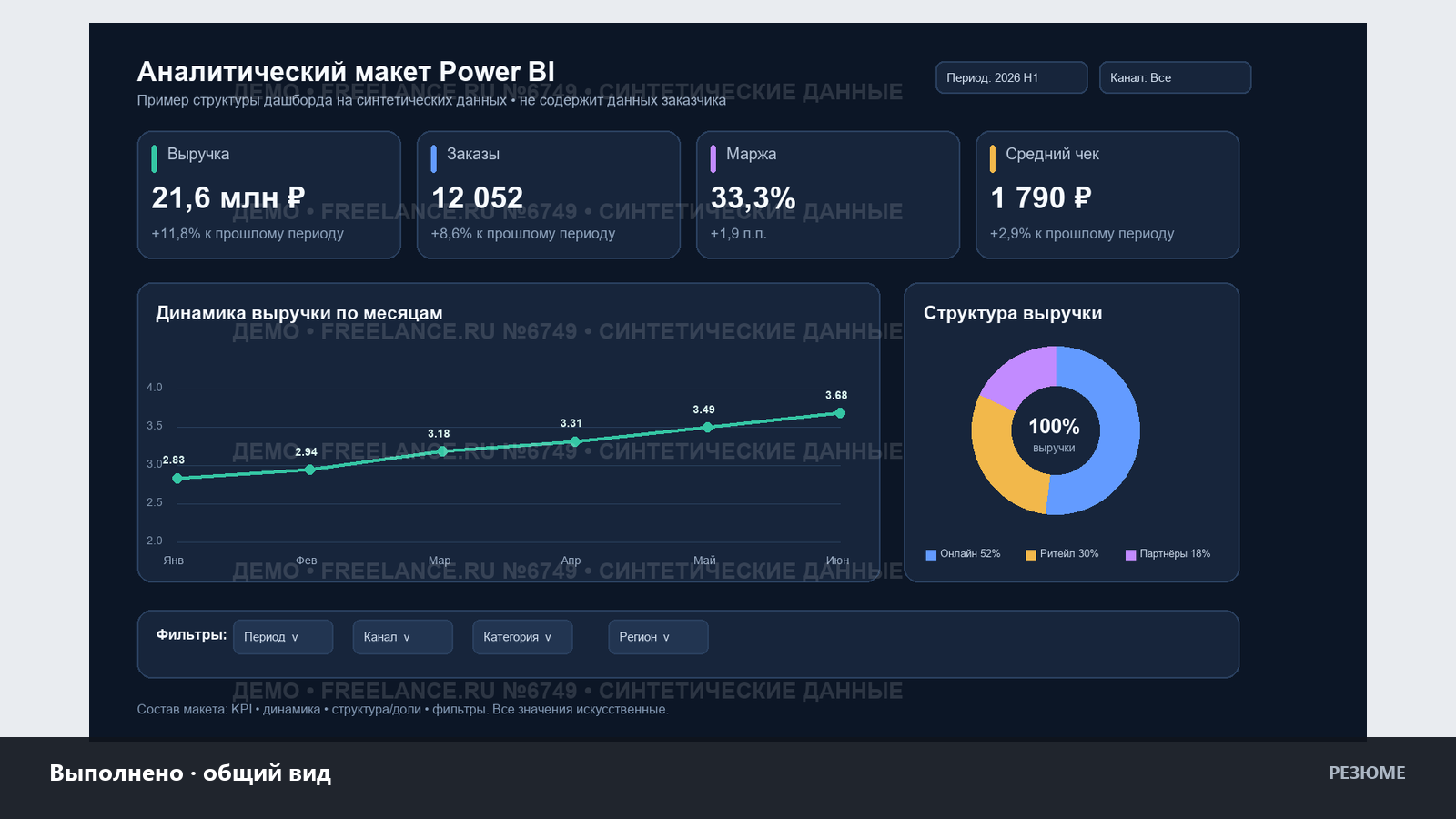Viewport: 1456px width, 819px height.
Task: Expand the Канал filter dropdown
Action: [402, 637]
